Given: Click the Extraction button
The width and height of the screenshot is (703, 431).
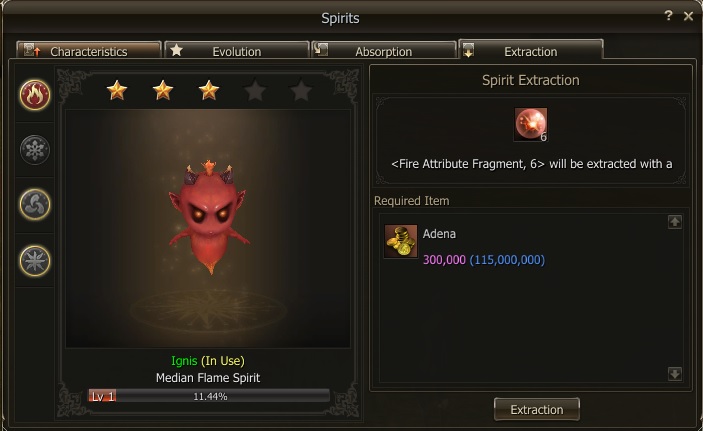Looking at the screenshot, I should pos(537,409).
